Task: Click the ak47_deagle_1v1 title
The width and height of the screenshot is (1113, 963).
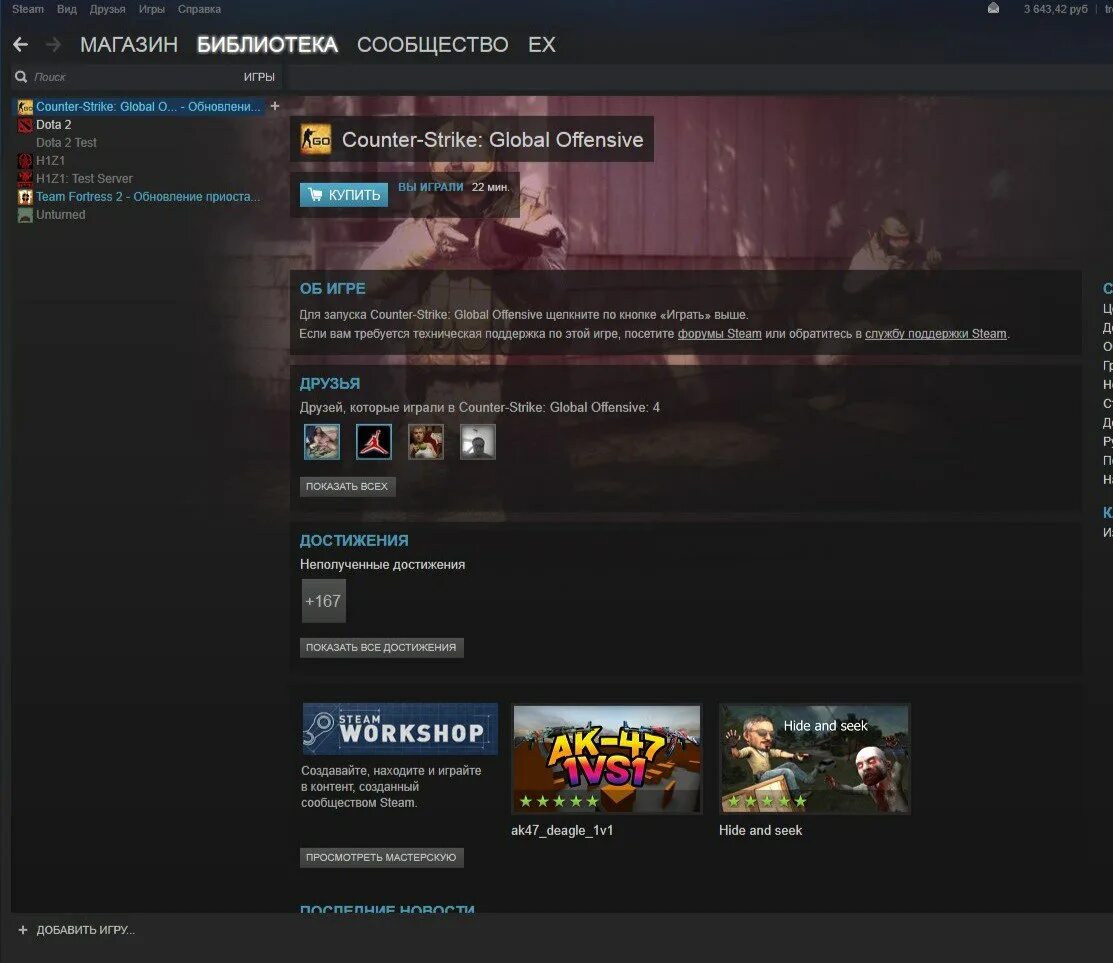Action: click(x=562, y=830)
